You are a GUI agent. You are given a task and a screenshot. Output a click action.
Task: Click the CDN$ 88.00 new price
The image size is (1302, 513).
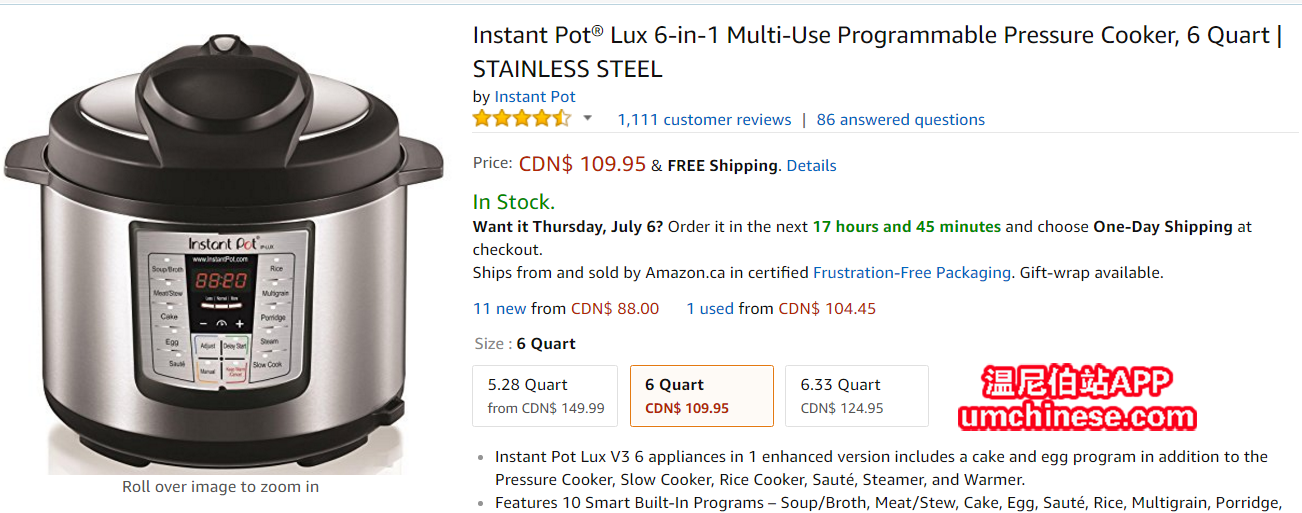point(615,308)
